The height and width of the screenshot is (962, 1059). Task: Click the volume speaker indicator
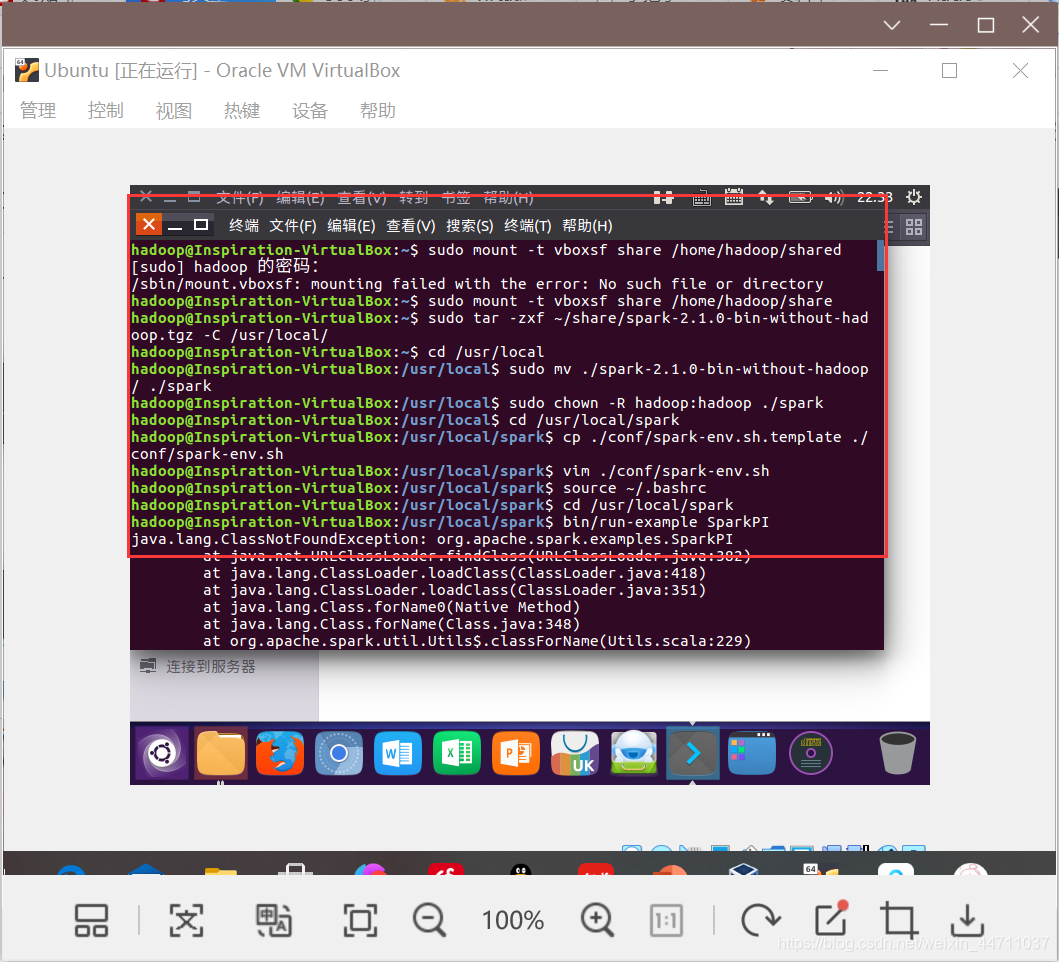pyautogui.click(x=834, y=197)
